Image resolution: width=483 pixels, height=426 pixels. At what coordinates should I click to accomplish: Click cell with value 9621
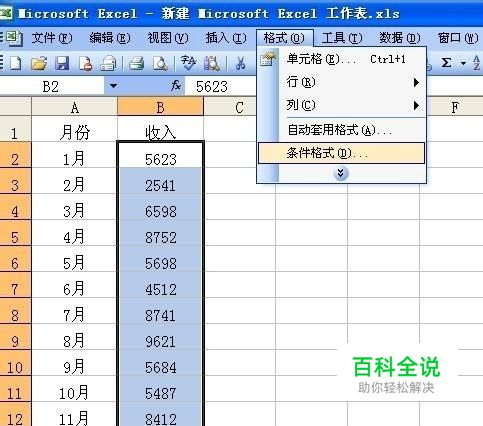coord(160,337)
